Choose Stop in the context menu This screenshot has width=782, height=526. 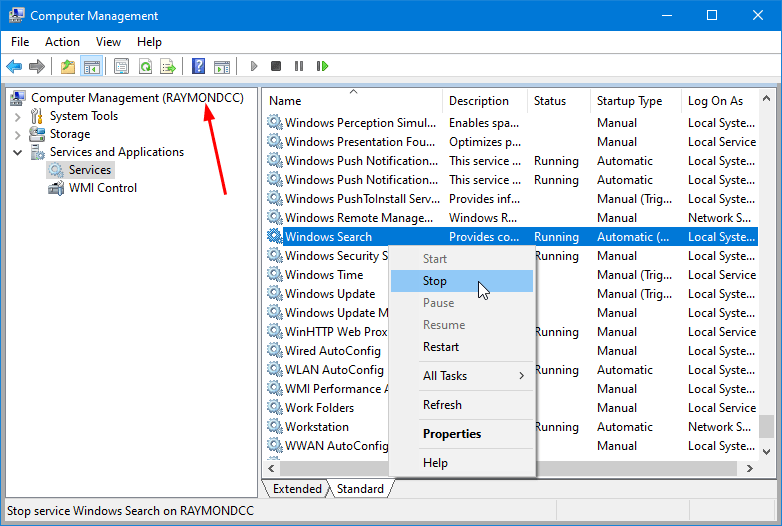click(x=462, y=281)
